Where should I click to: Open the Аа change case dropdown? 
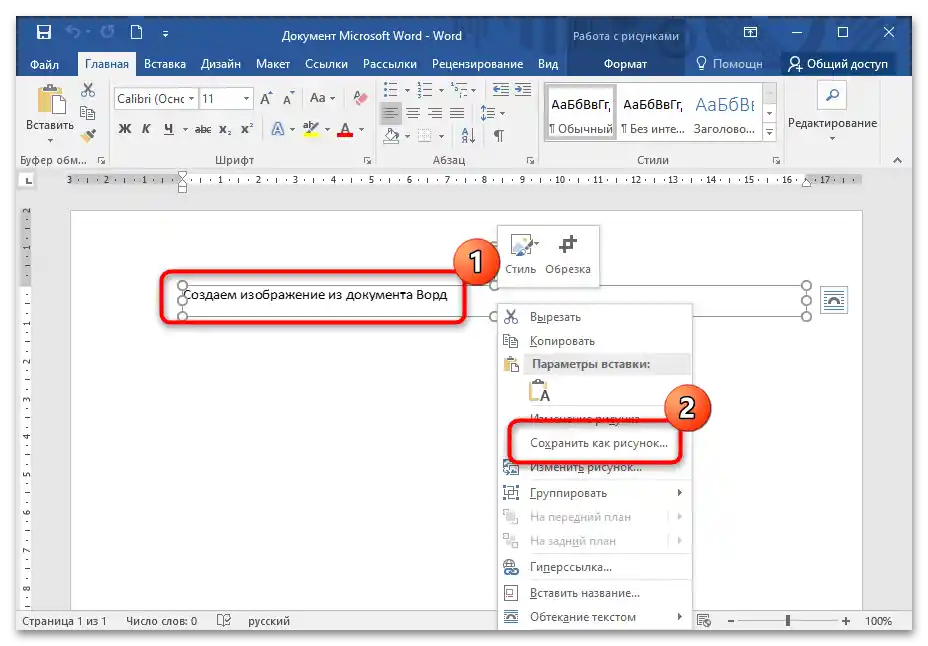click(322, 98)
